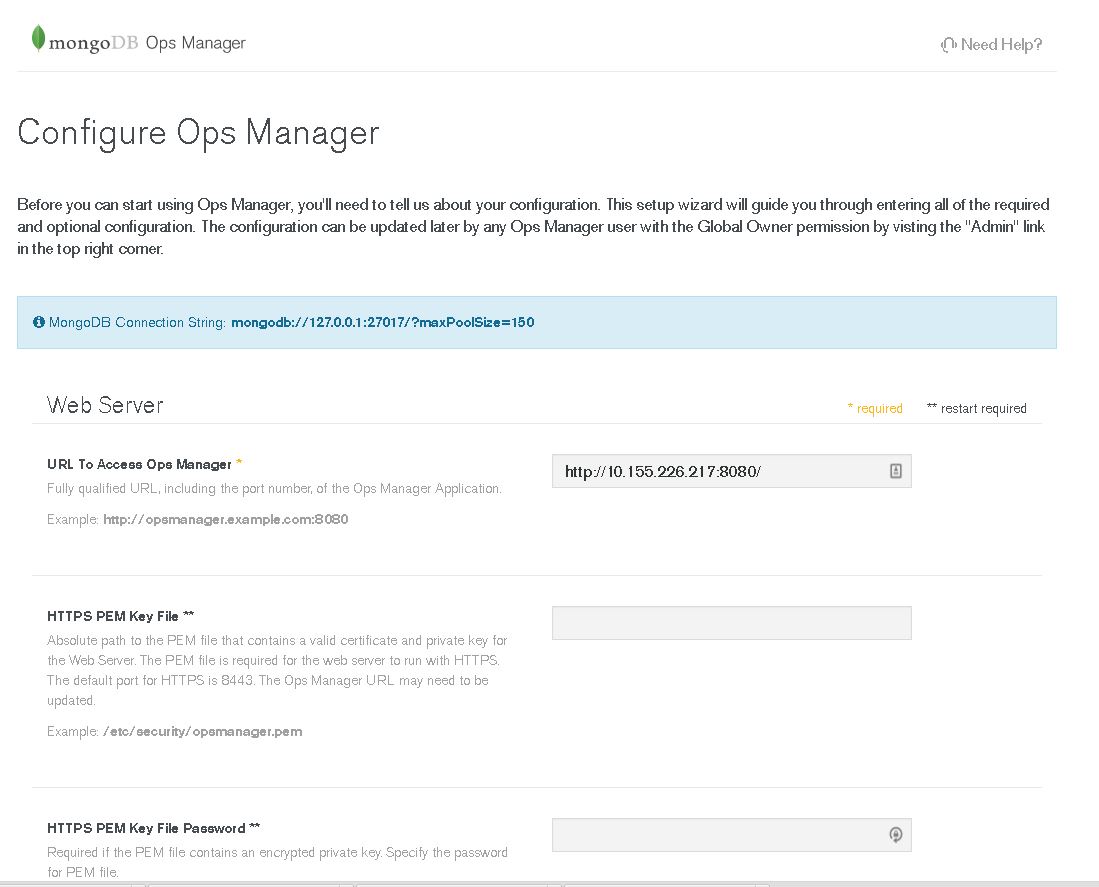Click the small keyboard icon beside URL input

[x=897, y=470]
